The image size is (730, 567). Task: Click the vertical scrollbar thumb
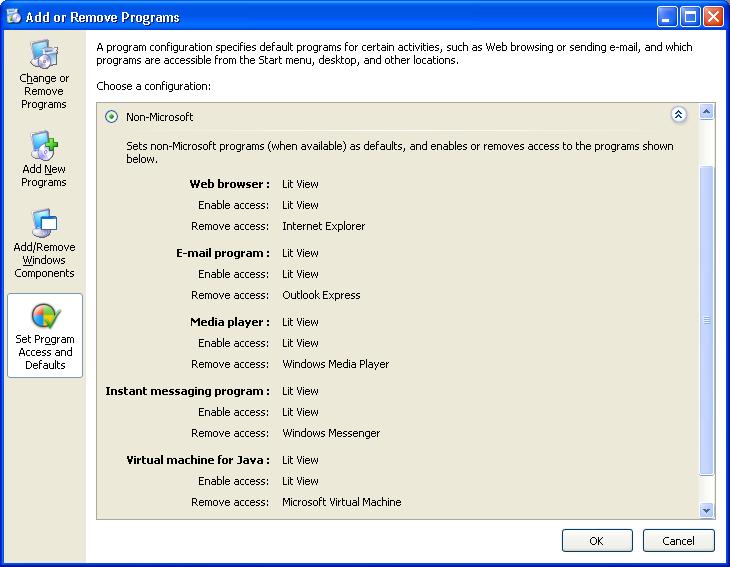point(706,320)
